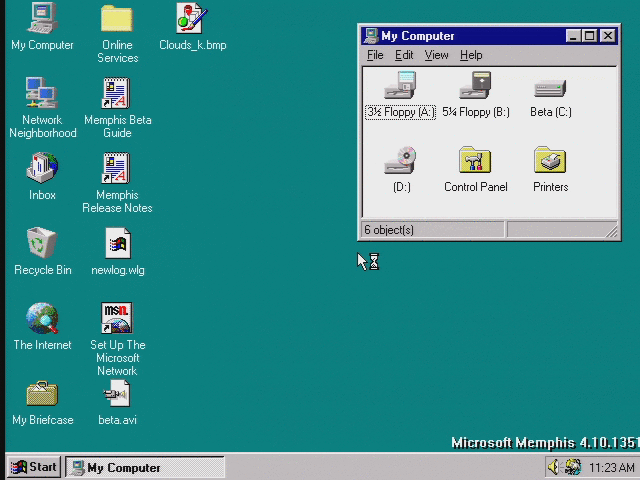Viewport: 640px width, 480px height.
Task: Click the window's corner size grip
Action: [x=611, y=231]
